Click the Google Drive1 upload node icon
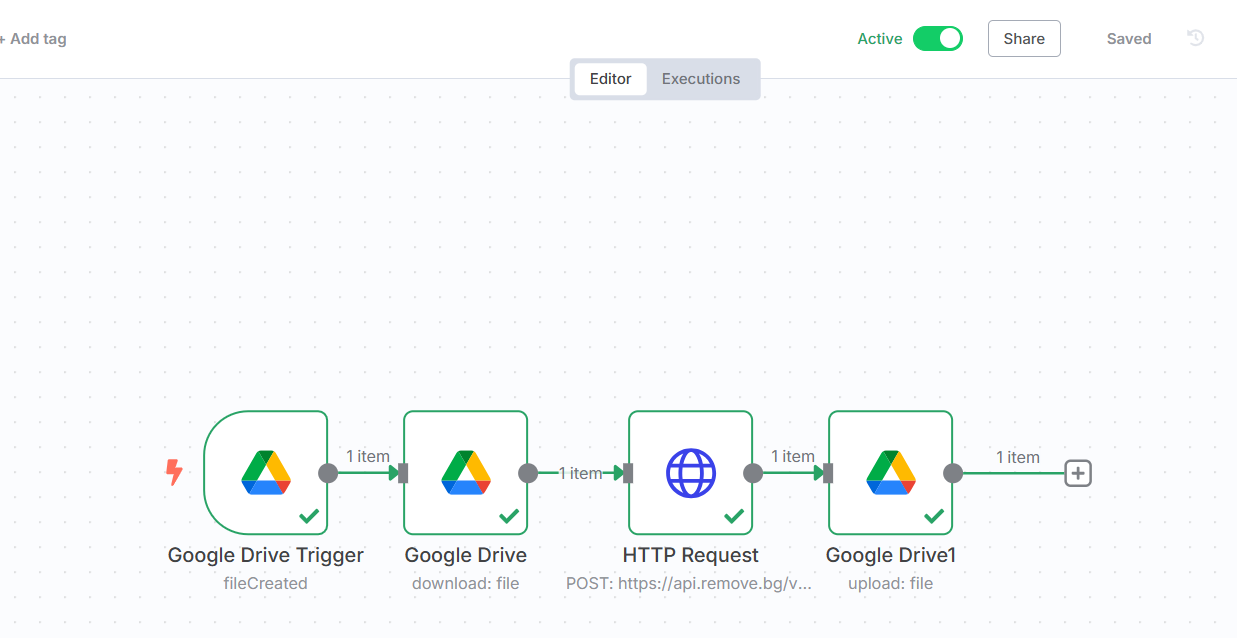The width and height of the screenshot is (1237, 638). tap(890, 472)
